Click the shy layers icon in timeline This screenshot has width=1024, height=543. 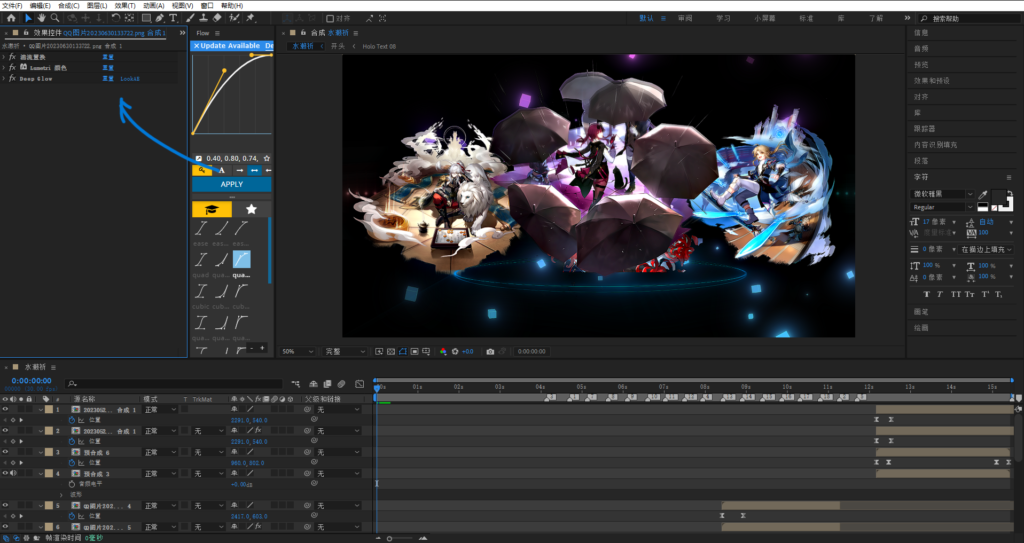click(x=313, y=384)
